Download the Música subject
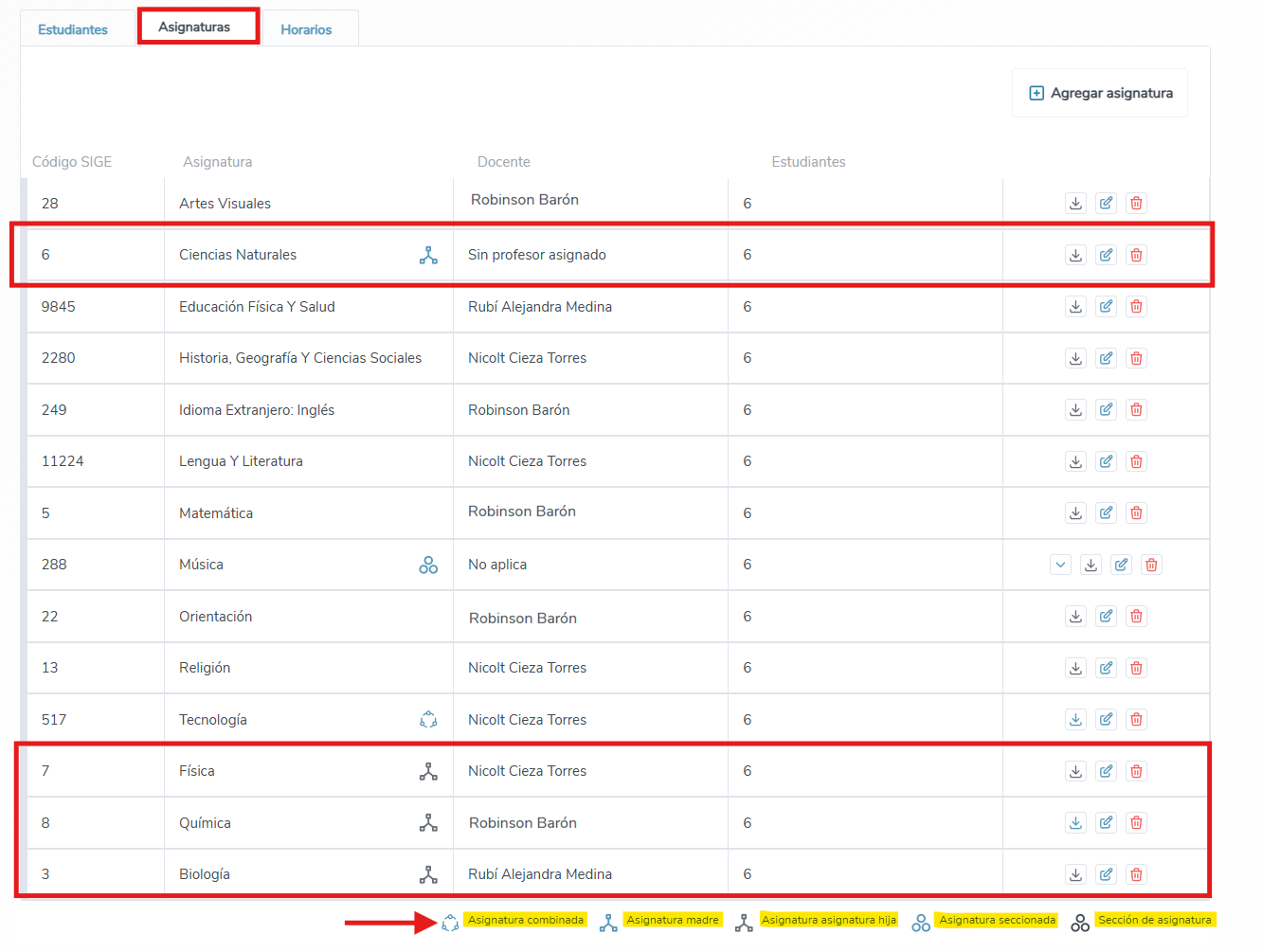 point(1091,565)
